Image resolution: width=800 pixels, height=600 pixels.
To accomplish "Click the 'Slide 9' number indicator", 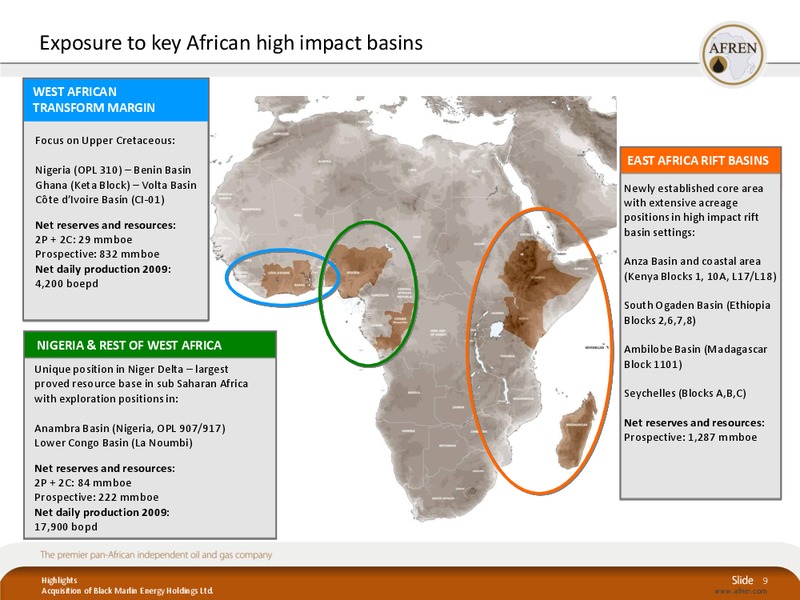I will click(x=749, y=581).
